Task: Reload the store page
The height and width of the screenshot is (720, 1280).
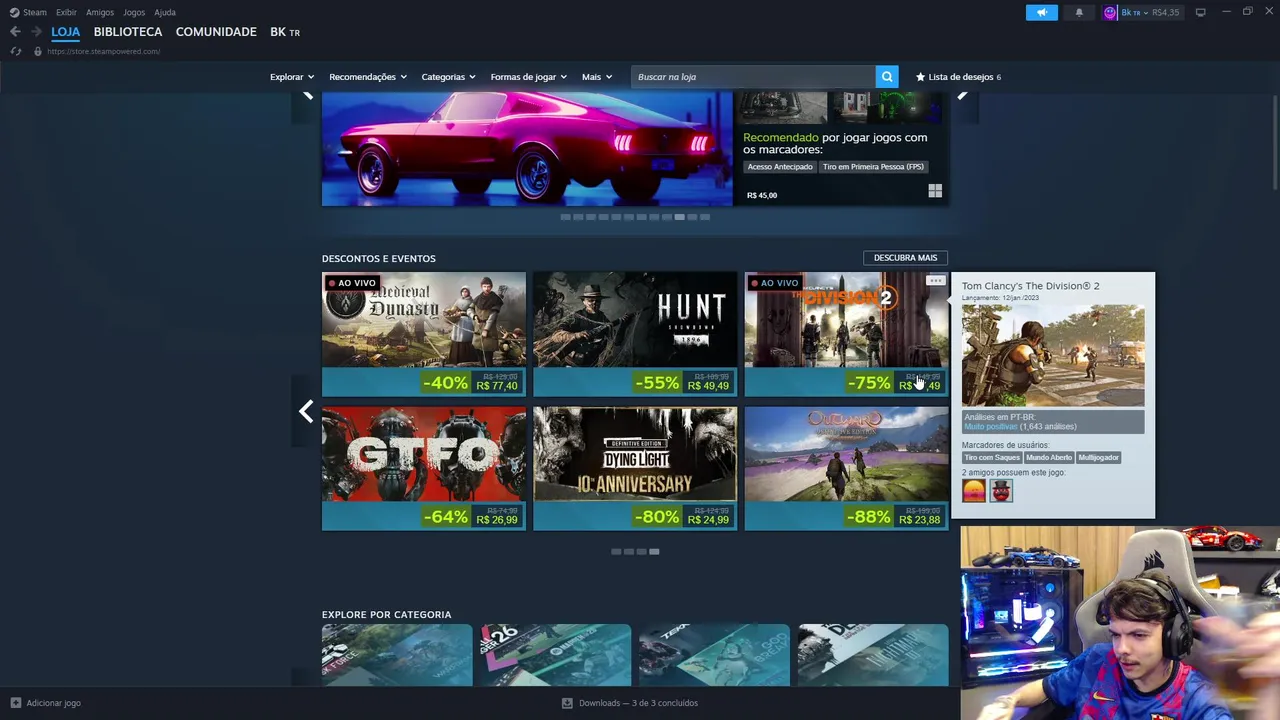Action: pos(16,51)
